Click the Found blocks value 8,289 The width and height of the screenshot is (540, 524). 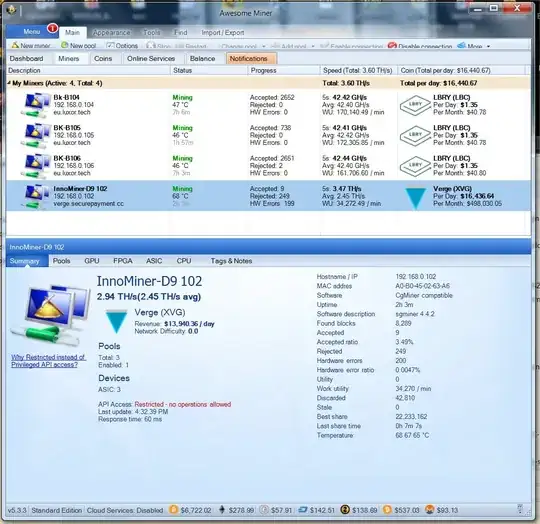coord(403,323)
